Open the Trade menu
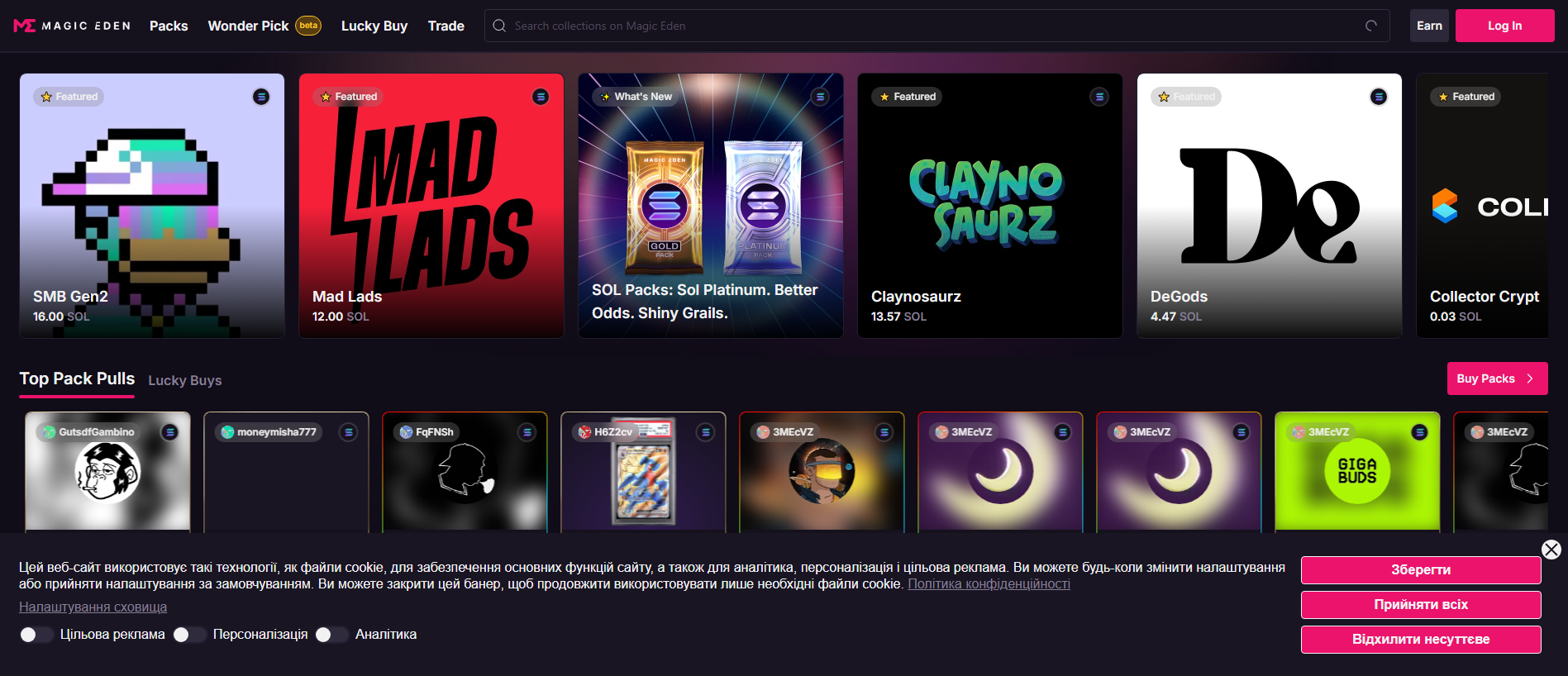The width and height of the screenshot is (1568, 676). (x=446, y=26)
